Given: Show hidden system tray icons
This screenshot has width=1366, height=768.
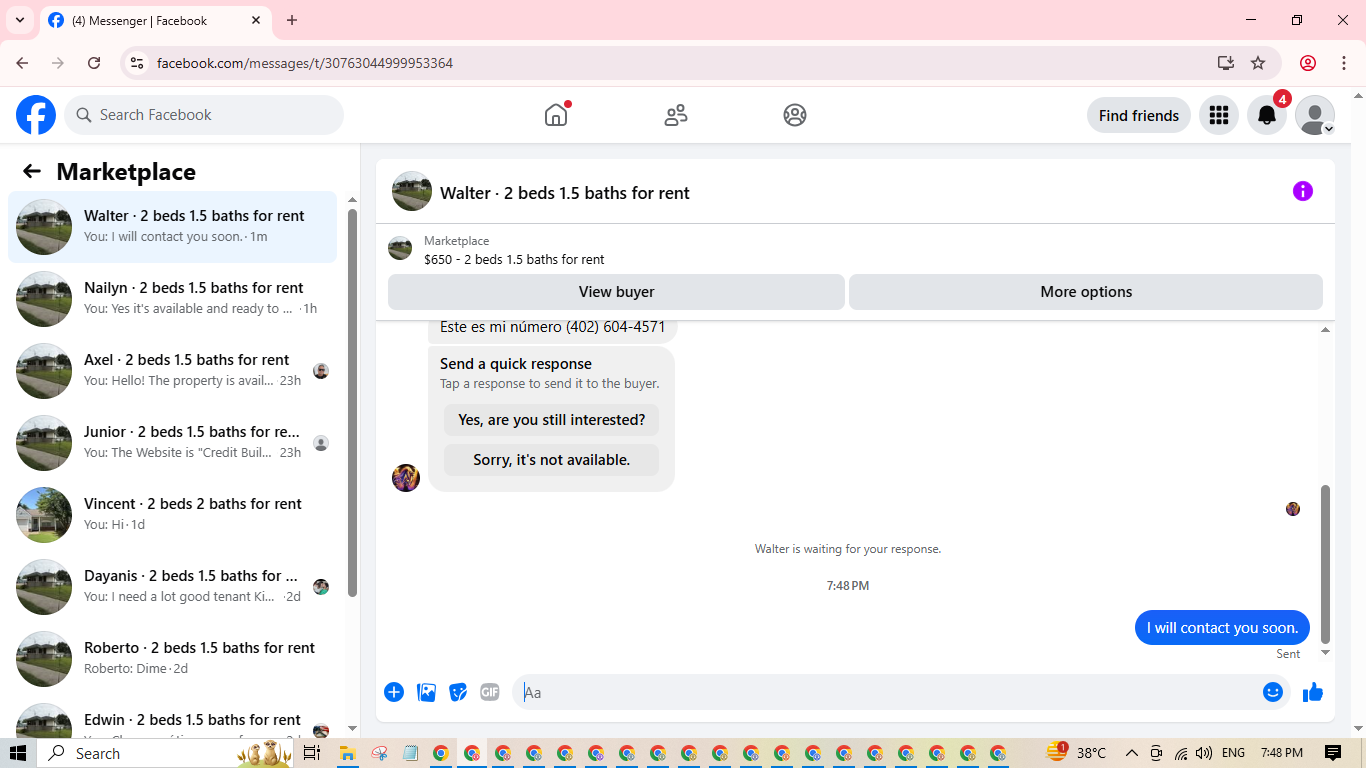Looking at the screenshot, I should 1132,753.
